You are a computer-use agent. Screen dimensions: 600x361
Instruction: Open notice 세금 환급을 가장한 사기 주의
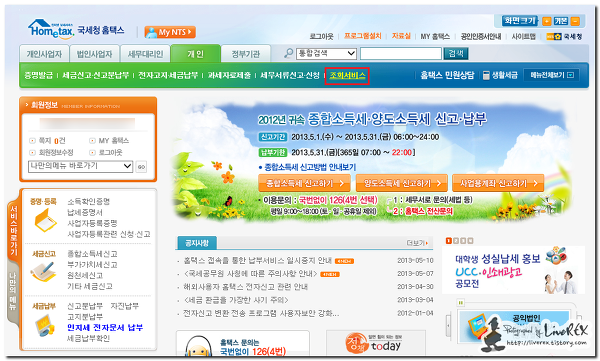236,300
